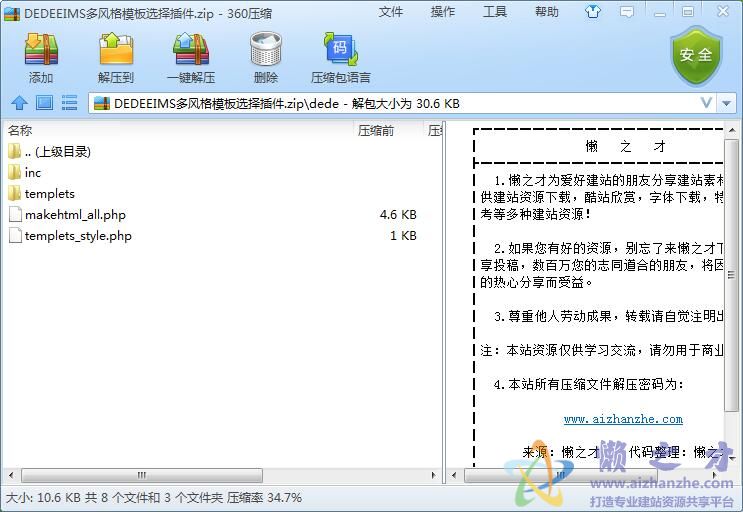Go up one level with the arrow icon
This screenshot has height=512, width=743.
(x=19, y=103)
